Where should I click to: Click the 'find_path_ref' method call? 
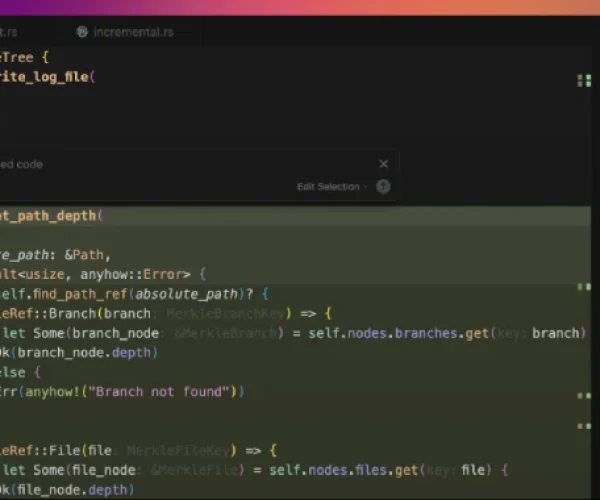point(80,294)
